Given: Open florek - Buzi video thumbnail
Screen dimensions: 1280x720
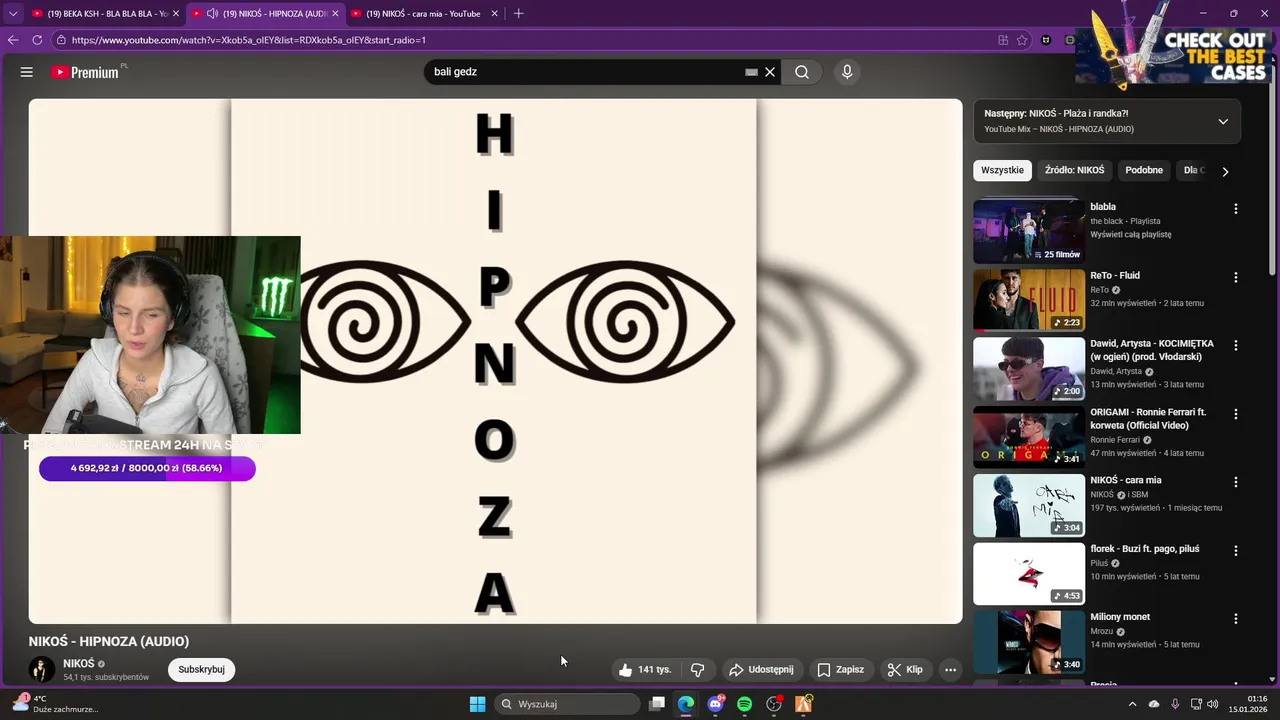Looking at the screenshot, I should (1029, 573).
